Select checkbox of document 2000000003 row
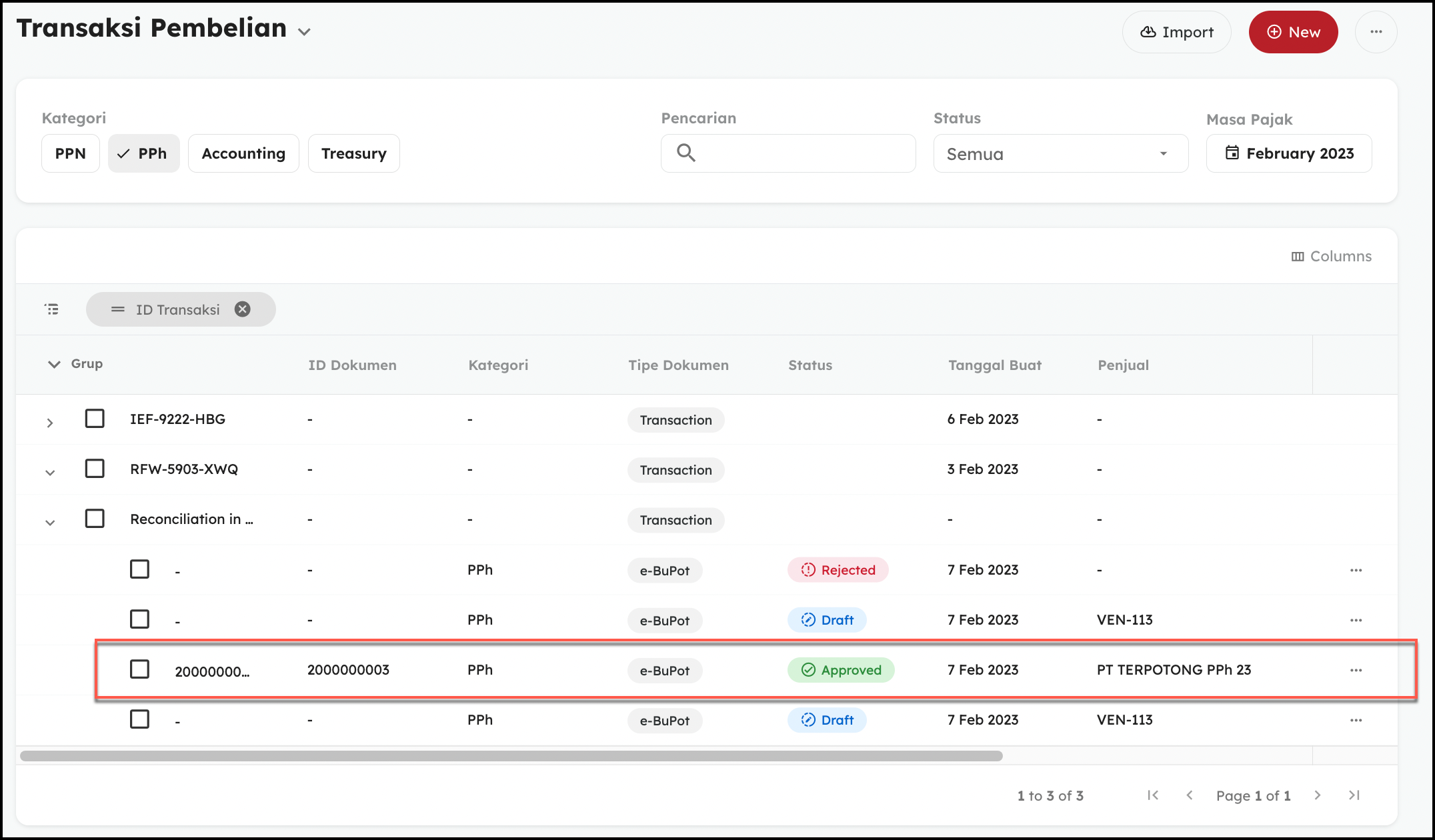 coord(139,669)
